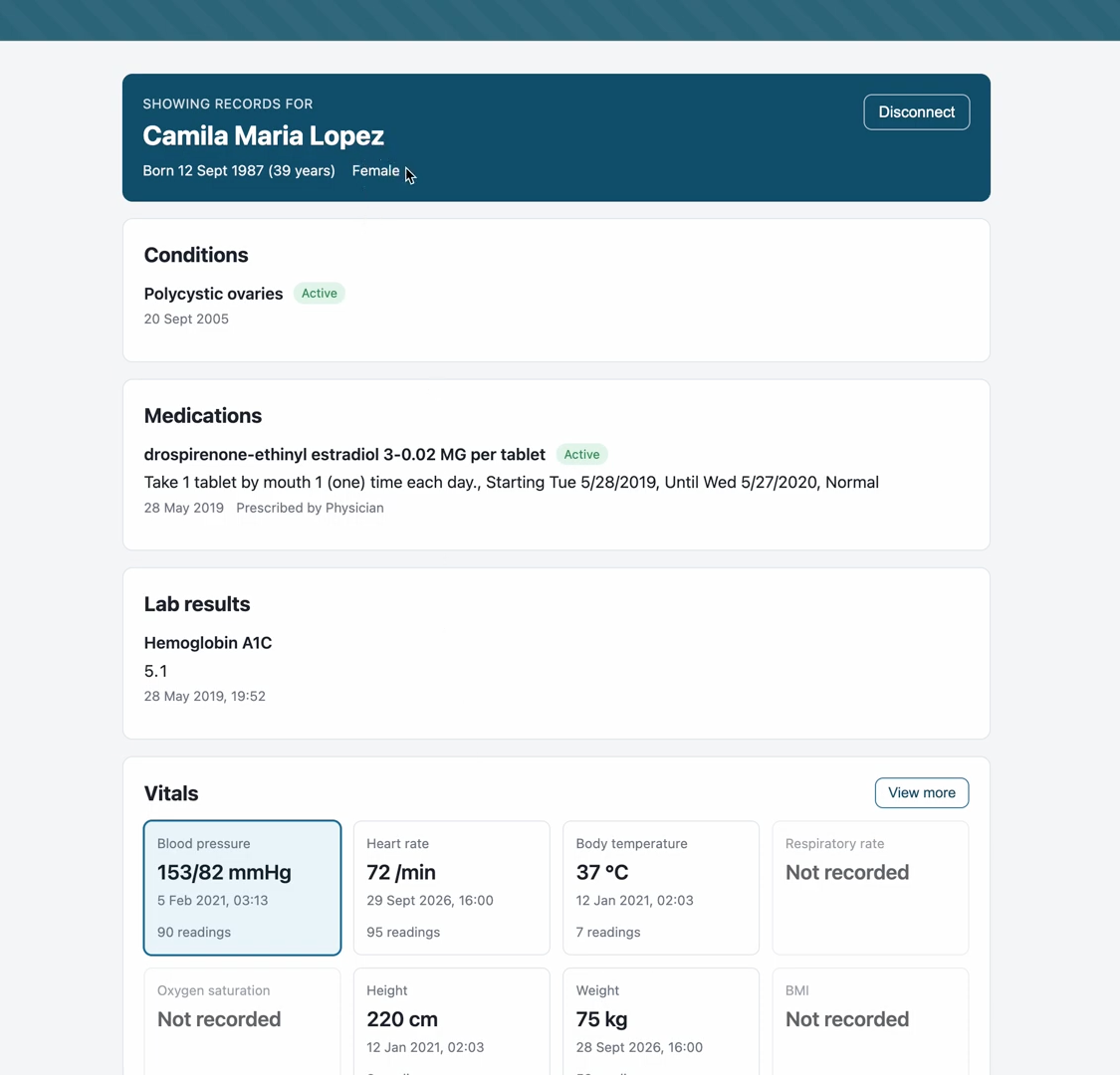Click the Hemoglobin A1C lab result
1120x1075 pixels.
pos(208,643)
